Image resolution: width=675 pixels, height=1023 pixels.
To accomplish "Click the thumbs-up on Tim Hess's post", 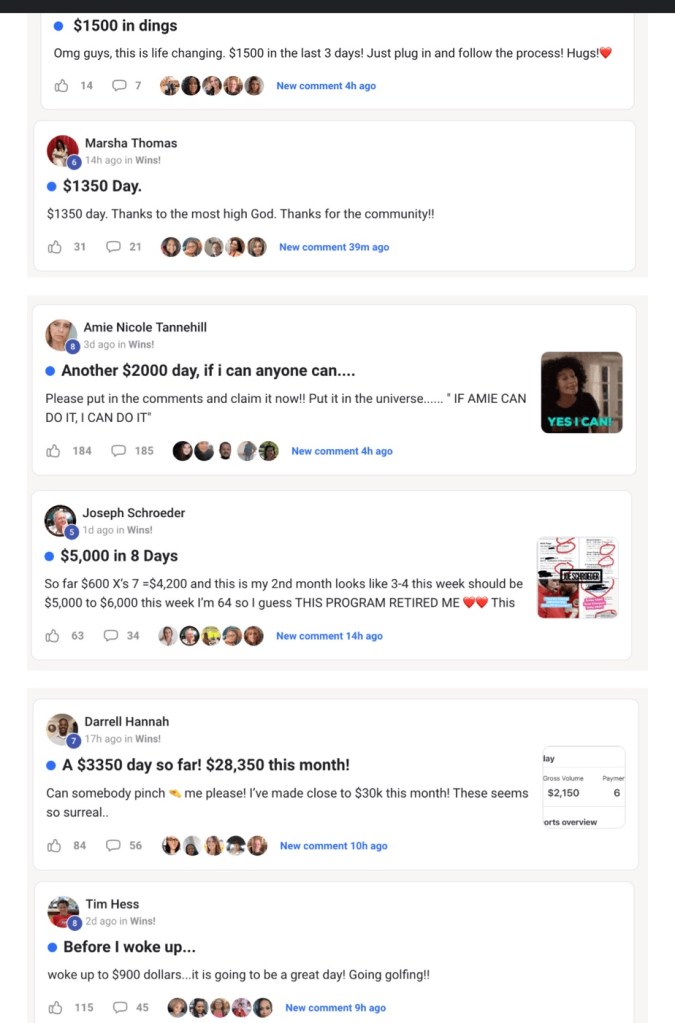I will coord(56,1007).
